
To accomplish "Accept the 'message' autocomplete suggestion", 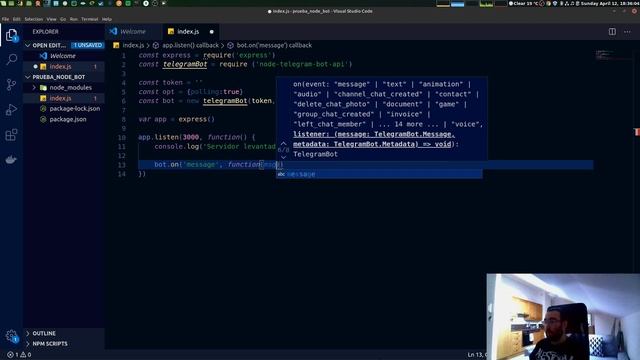I will tap(379, 174).
